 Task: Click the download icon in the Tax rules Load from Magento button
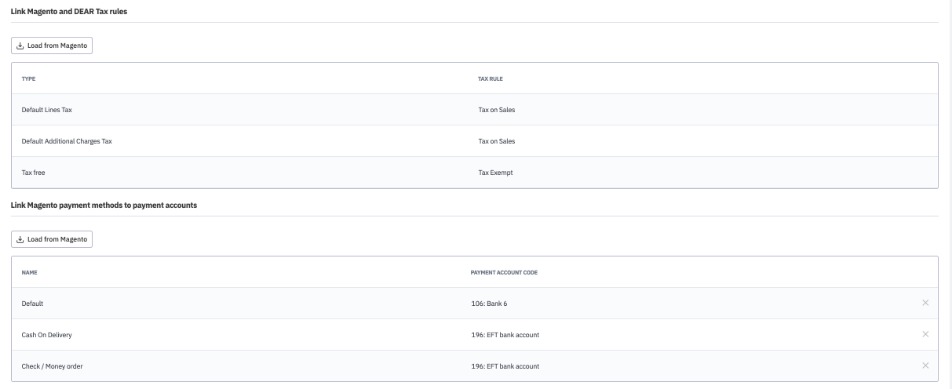[x=20, y=46]
